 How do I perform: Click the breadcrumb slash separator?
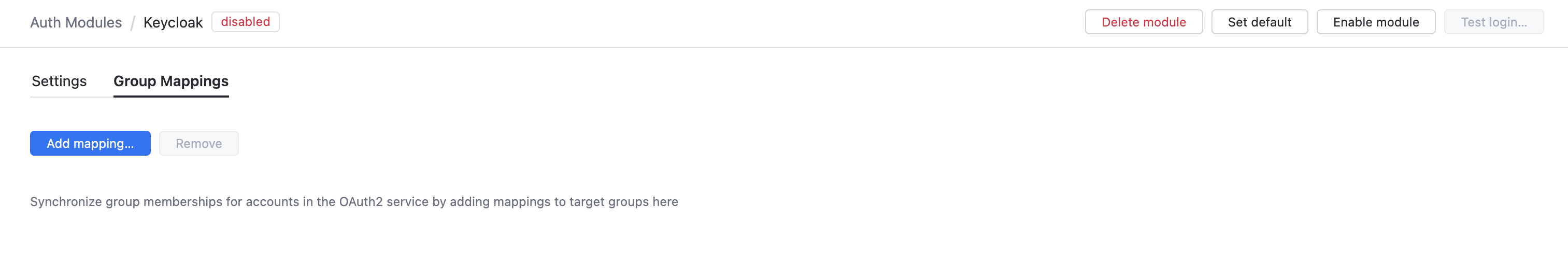(133, 23)
